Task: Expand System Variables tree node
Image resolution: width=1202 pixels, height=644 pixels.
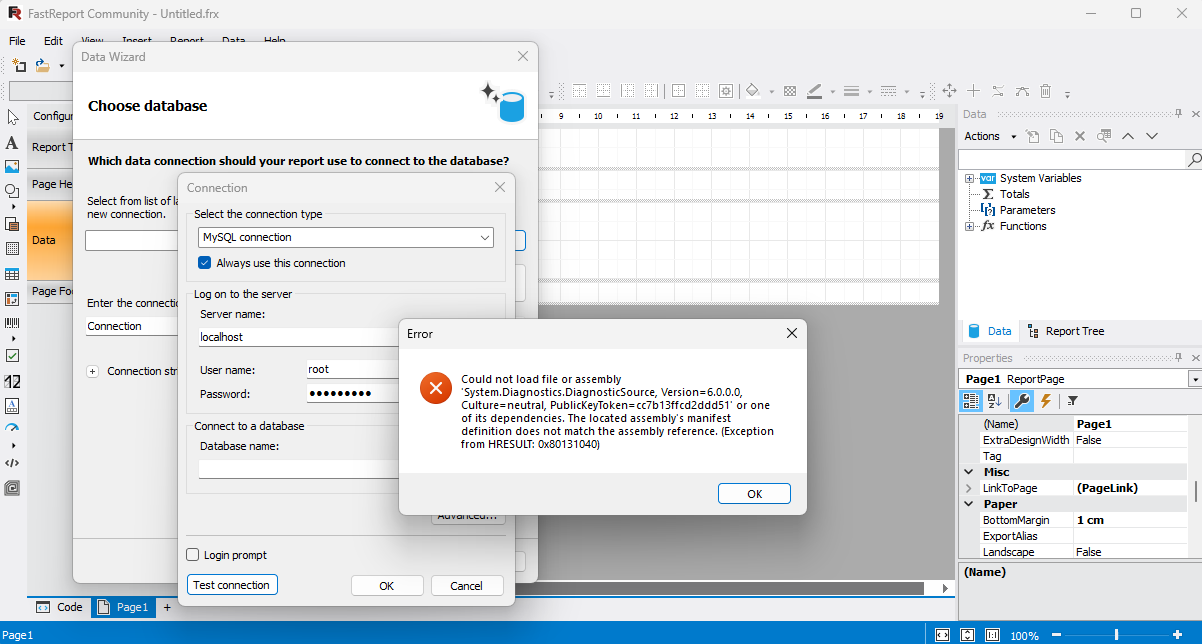Action: coord(969,178)
